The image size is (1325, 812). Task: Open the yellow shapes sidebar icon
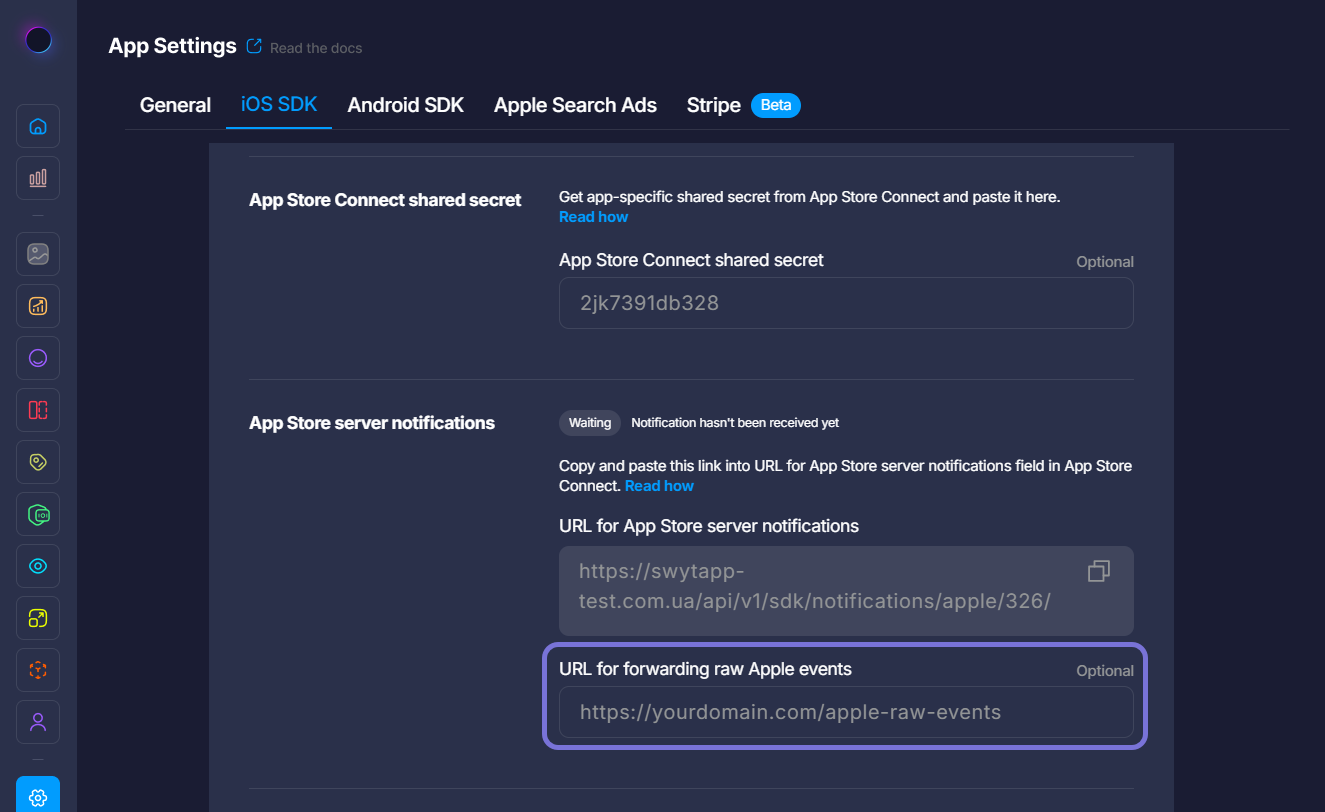click(38, 618)
